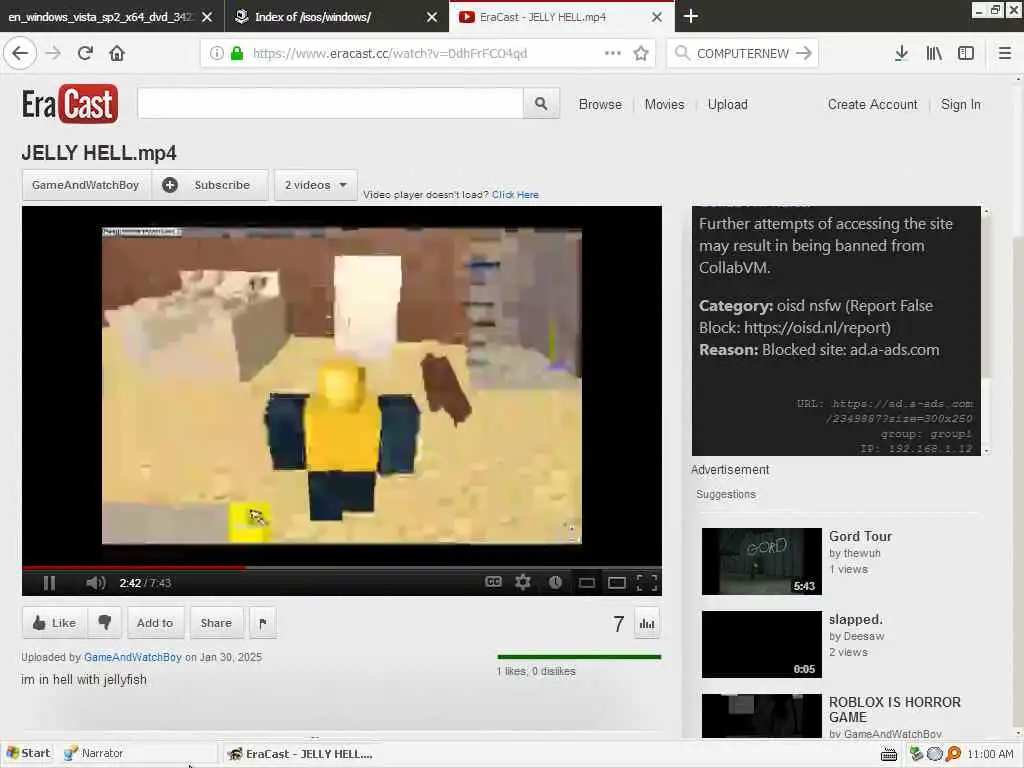This screenshot has width=1024, height=768.
Task: Open the Firefox library icon
Action: pos(934,53)
